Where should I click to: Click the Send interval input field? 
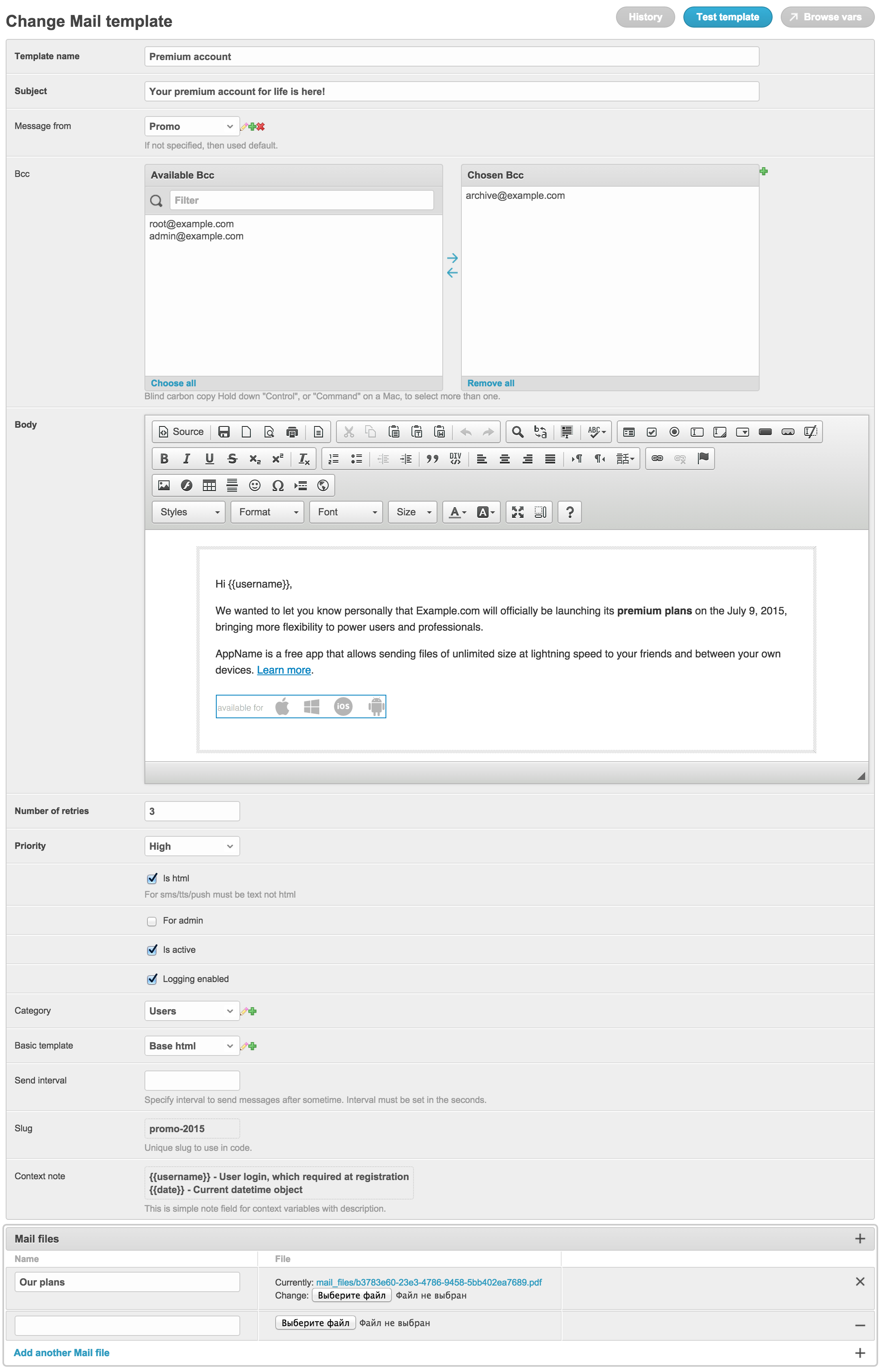[x=192, y=1080]
